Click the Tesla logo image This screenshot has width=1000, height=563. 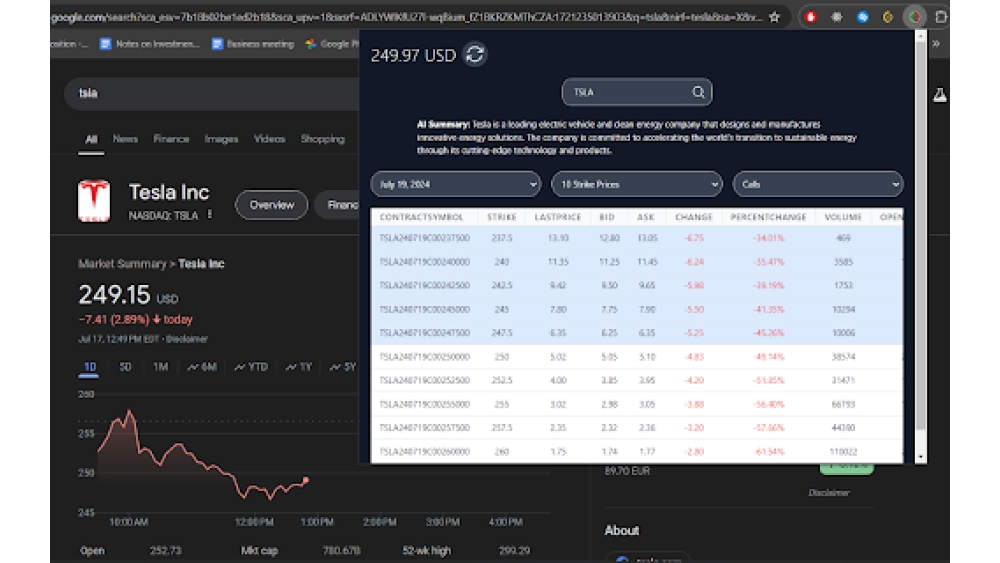94,201
